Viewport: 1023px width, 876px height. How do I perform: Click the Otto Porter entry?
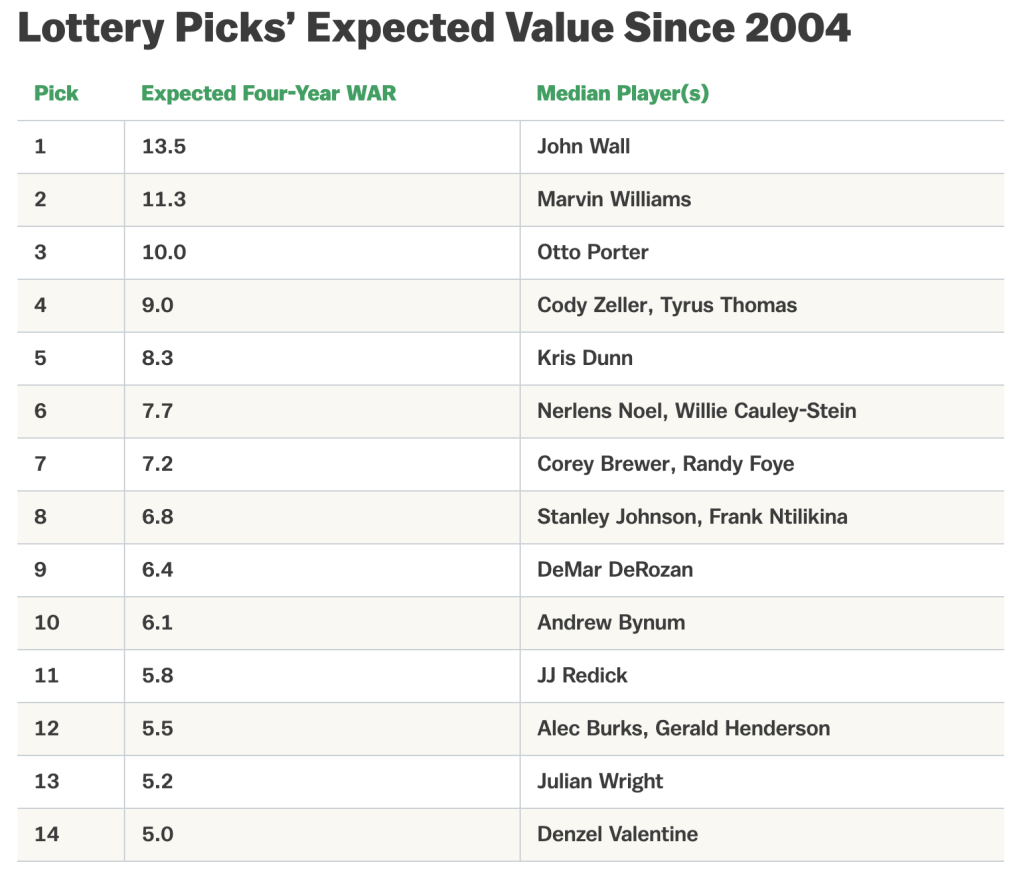(x=592, y=252)
